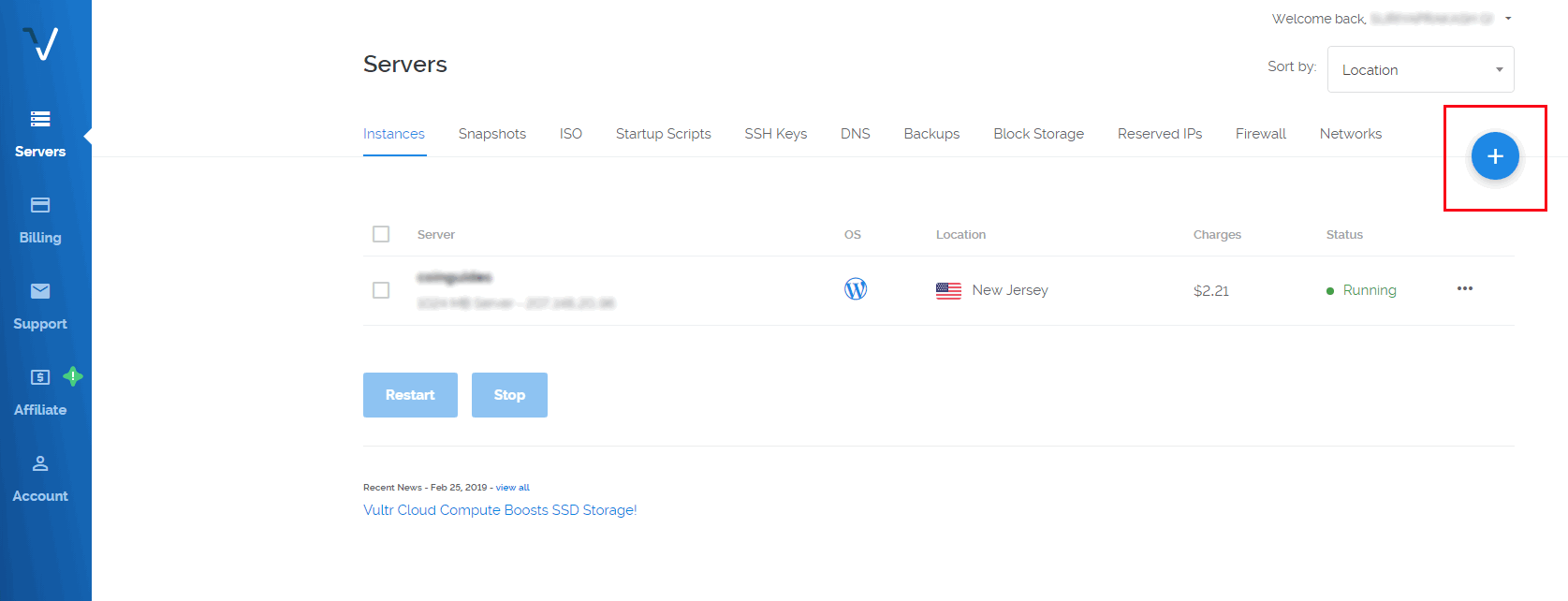Open the Vultr Cloud Compute news link
The height and width of the screenshot is (601, 1568).
point(500,510)
